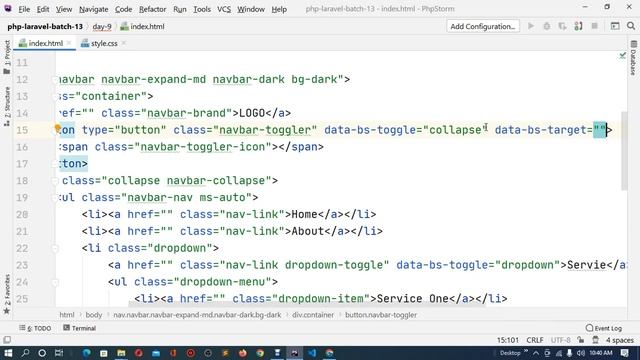The width and height of the screenshot is (640, 360).
Task: Click the Run green play icon
Action: [531, 26]
